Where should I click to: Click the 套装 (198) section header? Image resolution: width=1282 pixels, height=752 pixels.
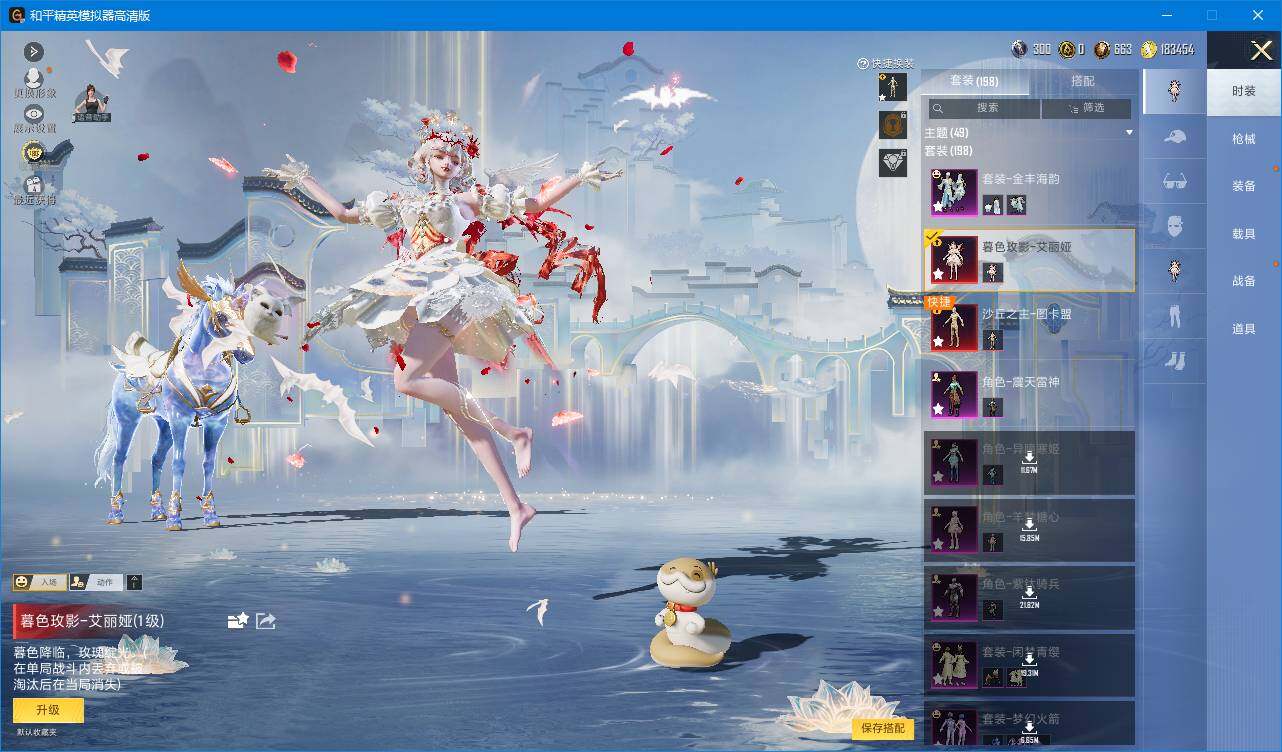click(x=949, y=151)
